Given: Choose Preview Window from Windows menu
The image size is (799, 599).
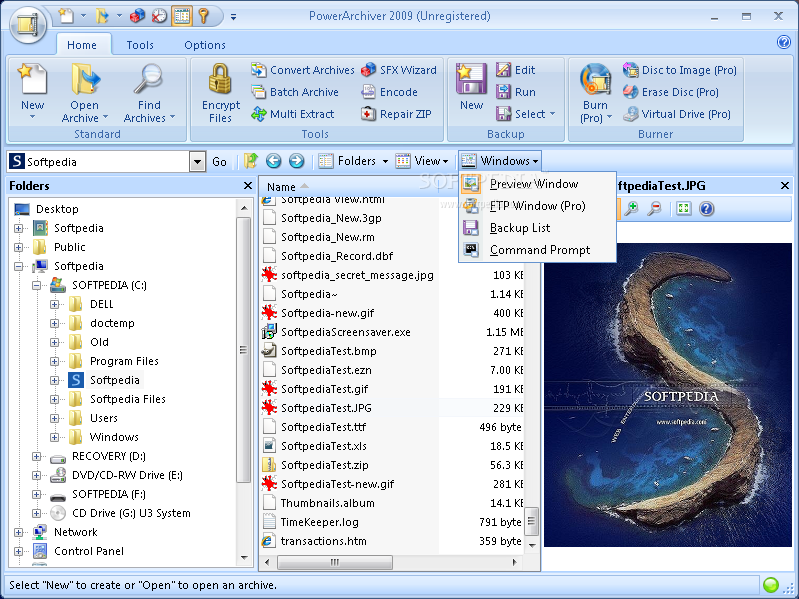Looking at the screenshot, I should pos(537,184).
